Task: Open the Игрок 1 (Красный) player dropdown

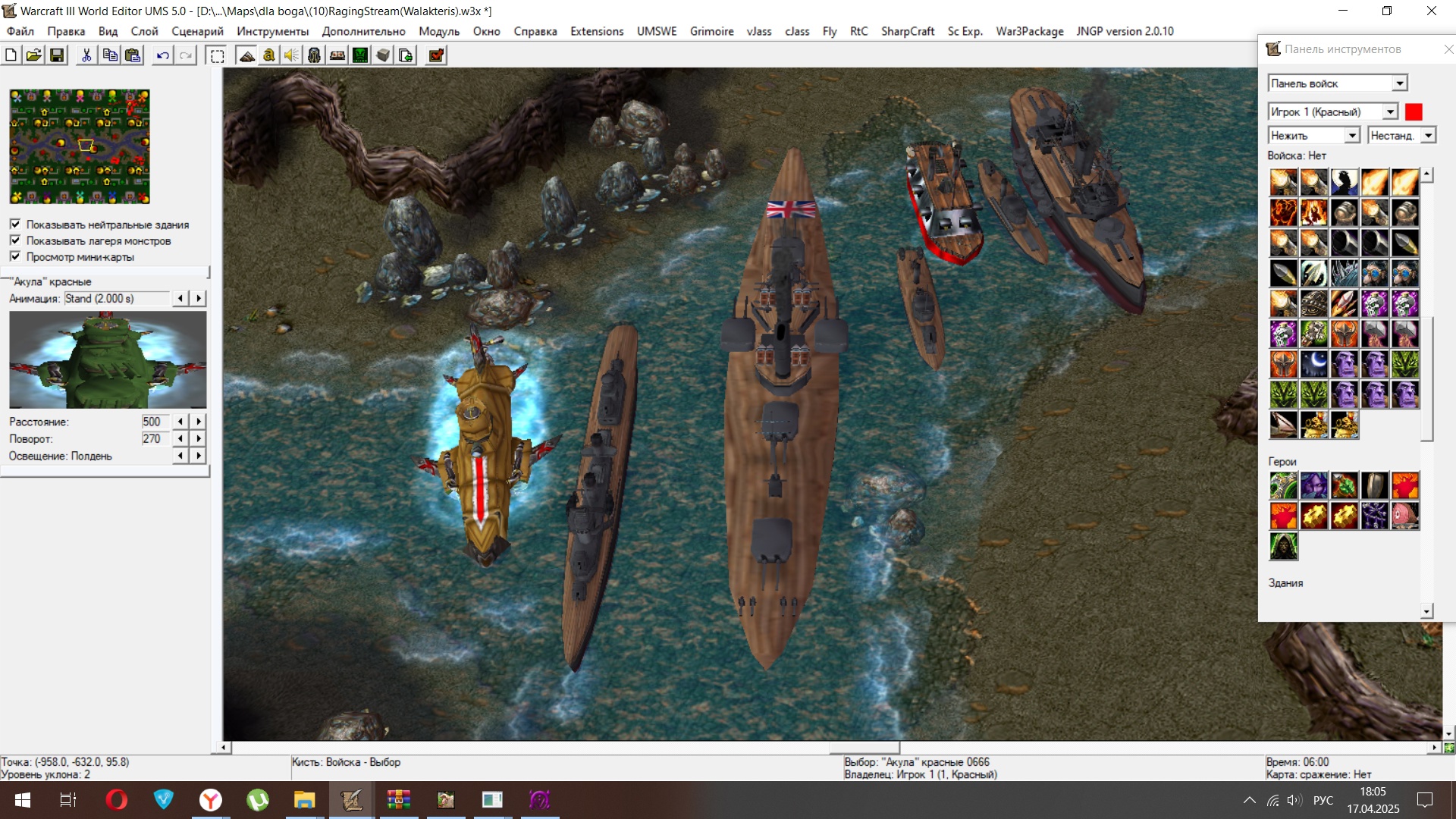Action: coord(1389,111)
